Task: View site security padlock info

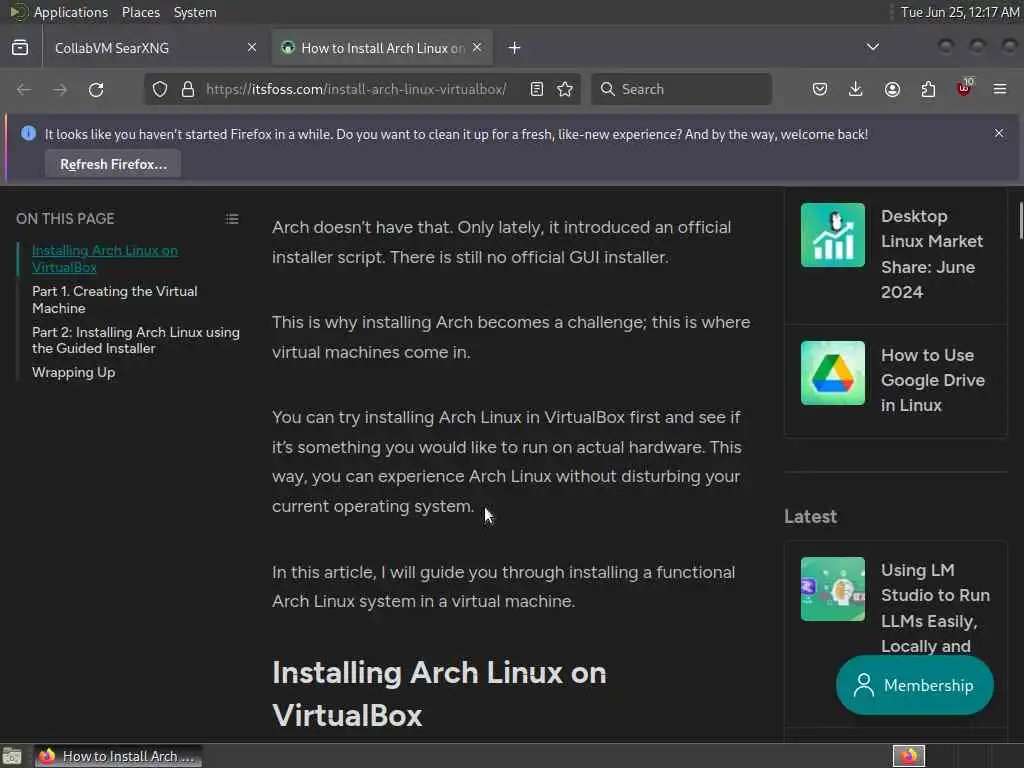Action: pyautogui.click(x=188, y=89)
